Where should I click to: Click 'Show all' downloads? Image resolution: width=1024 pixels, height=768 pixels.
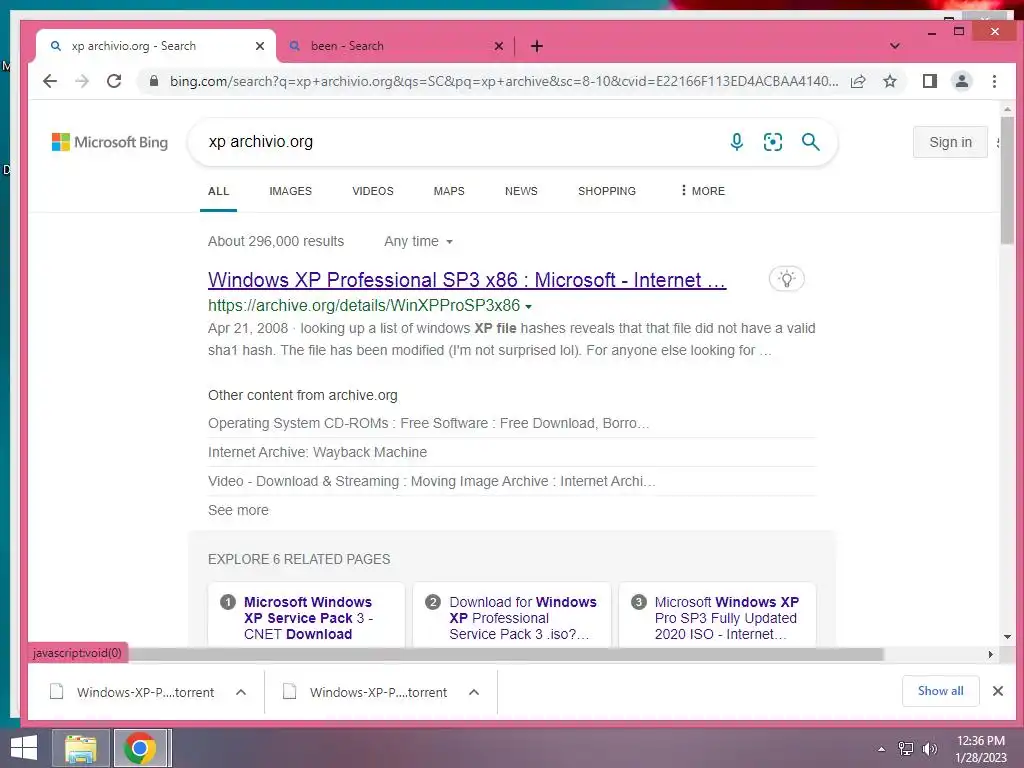[940, 691]
